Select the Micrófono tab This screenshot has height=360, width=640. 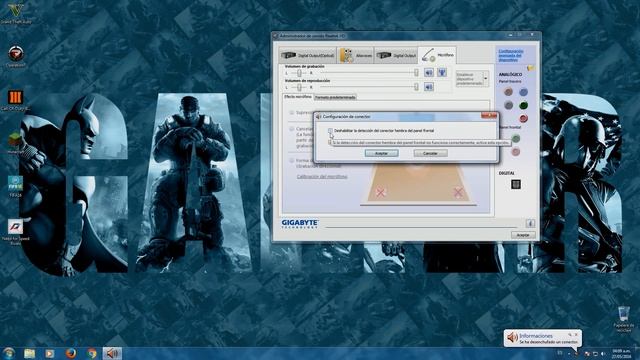coord(437,55)
